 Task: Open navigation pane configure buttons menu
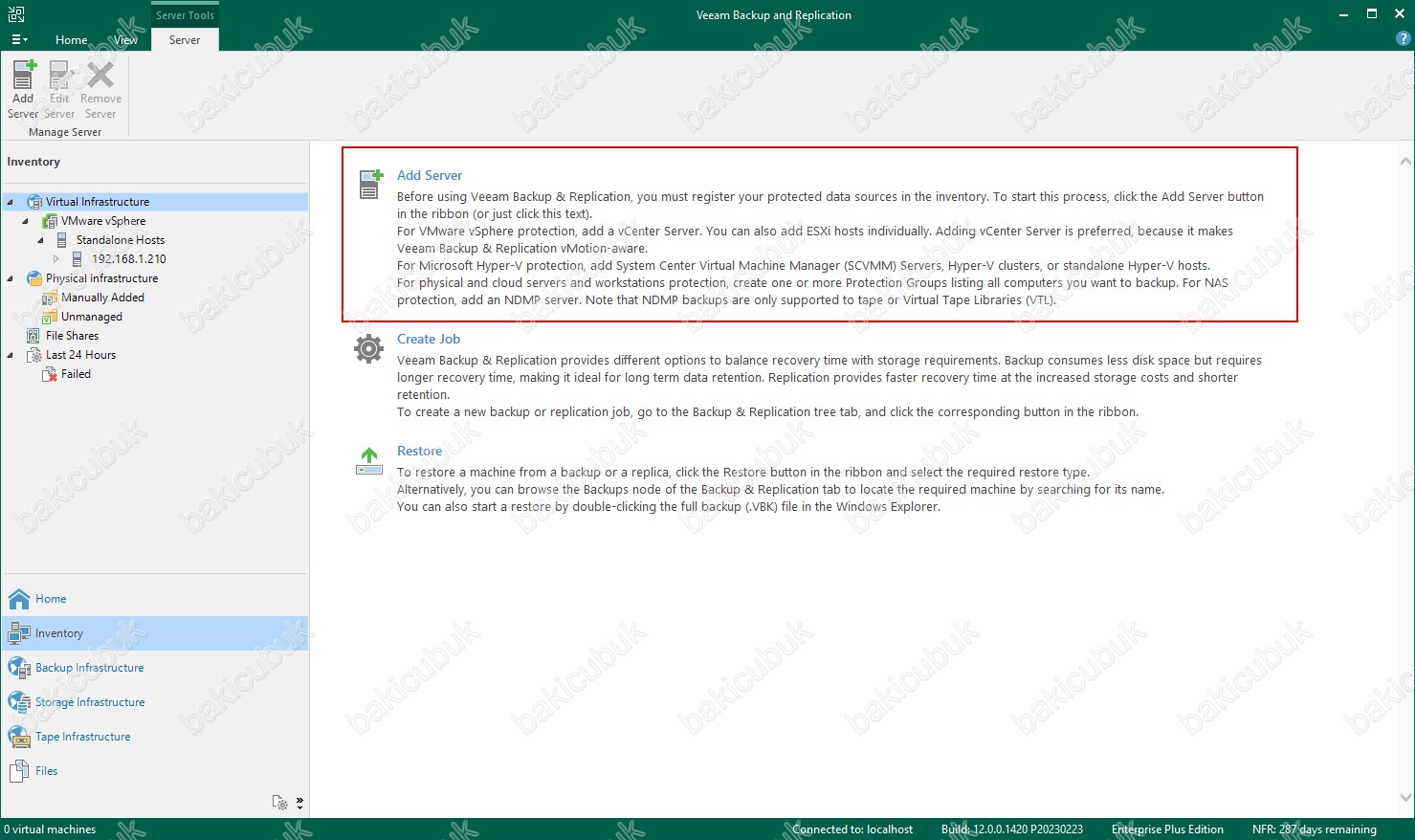pyautogui.click(x=299, y=803)
